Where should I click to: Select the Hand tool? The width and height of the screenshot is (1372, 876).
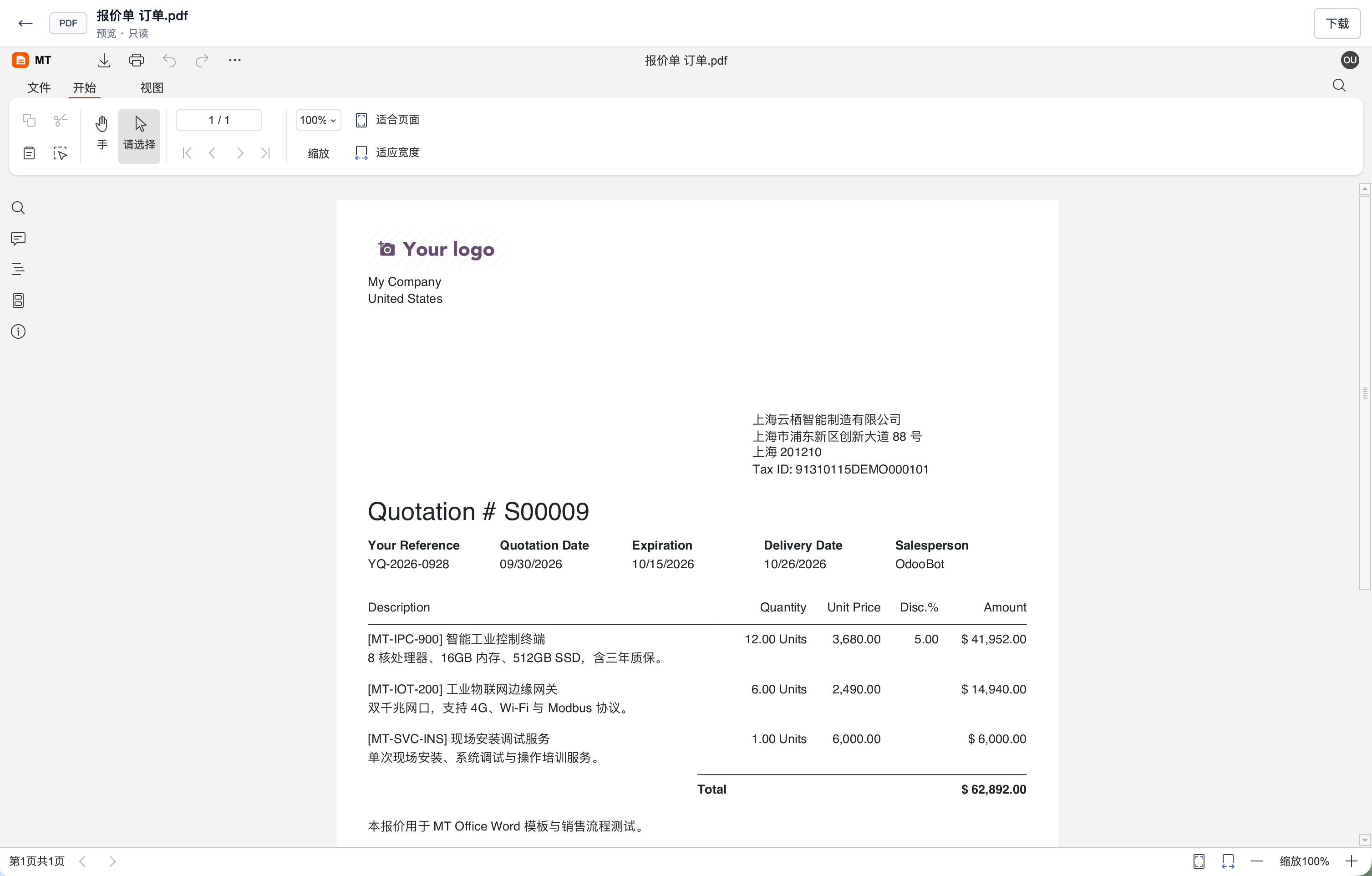click(102, 133)
